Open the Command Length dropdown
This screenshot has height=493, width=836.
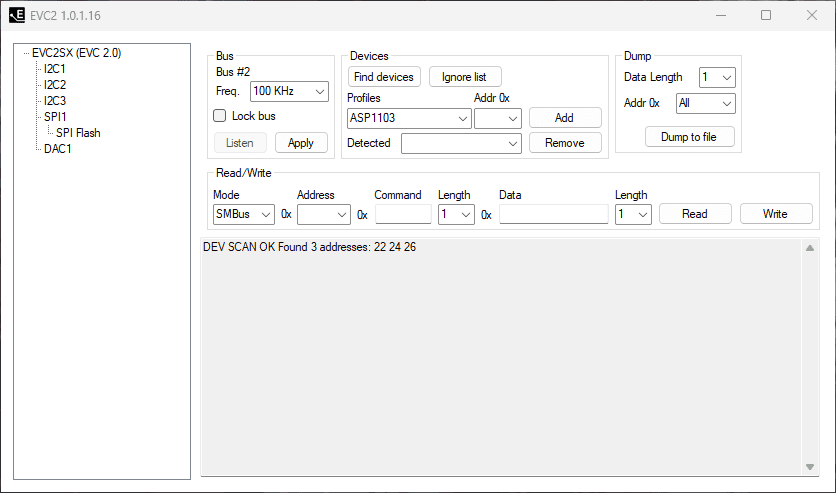[456, 214]
